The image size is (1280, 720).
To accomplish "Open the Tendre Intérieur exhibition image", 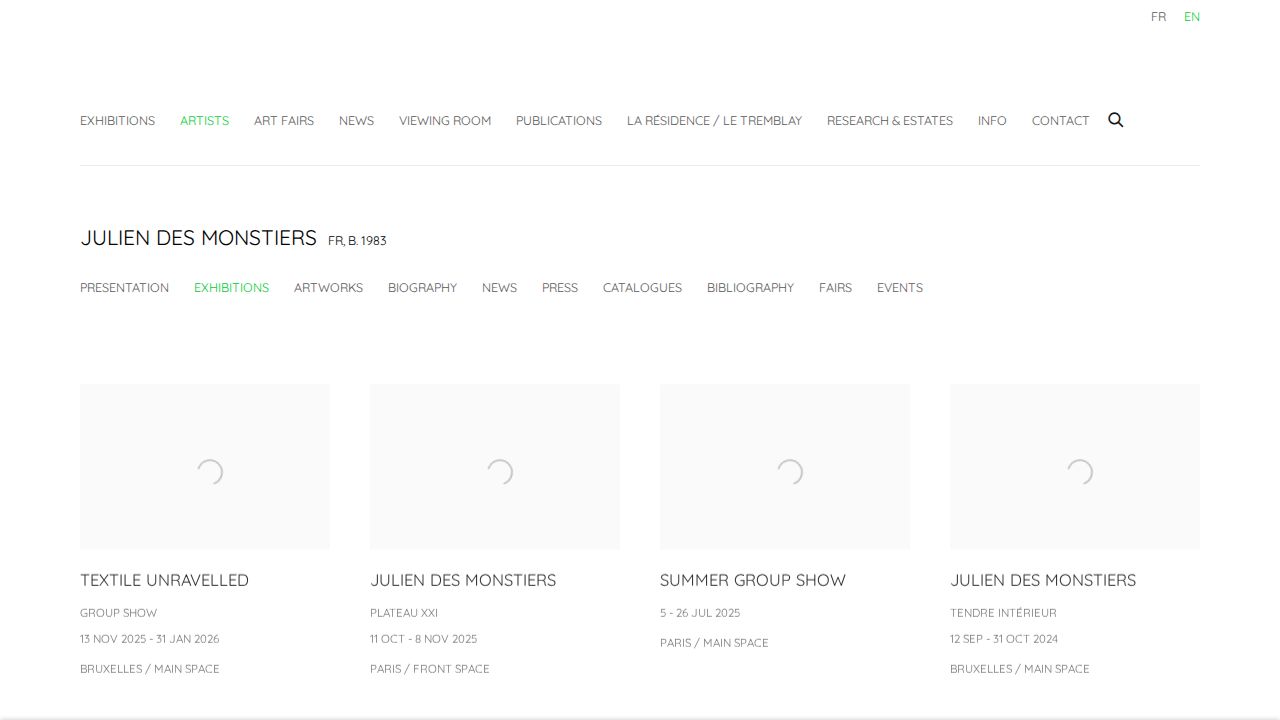I will pos(1074,466).
